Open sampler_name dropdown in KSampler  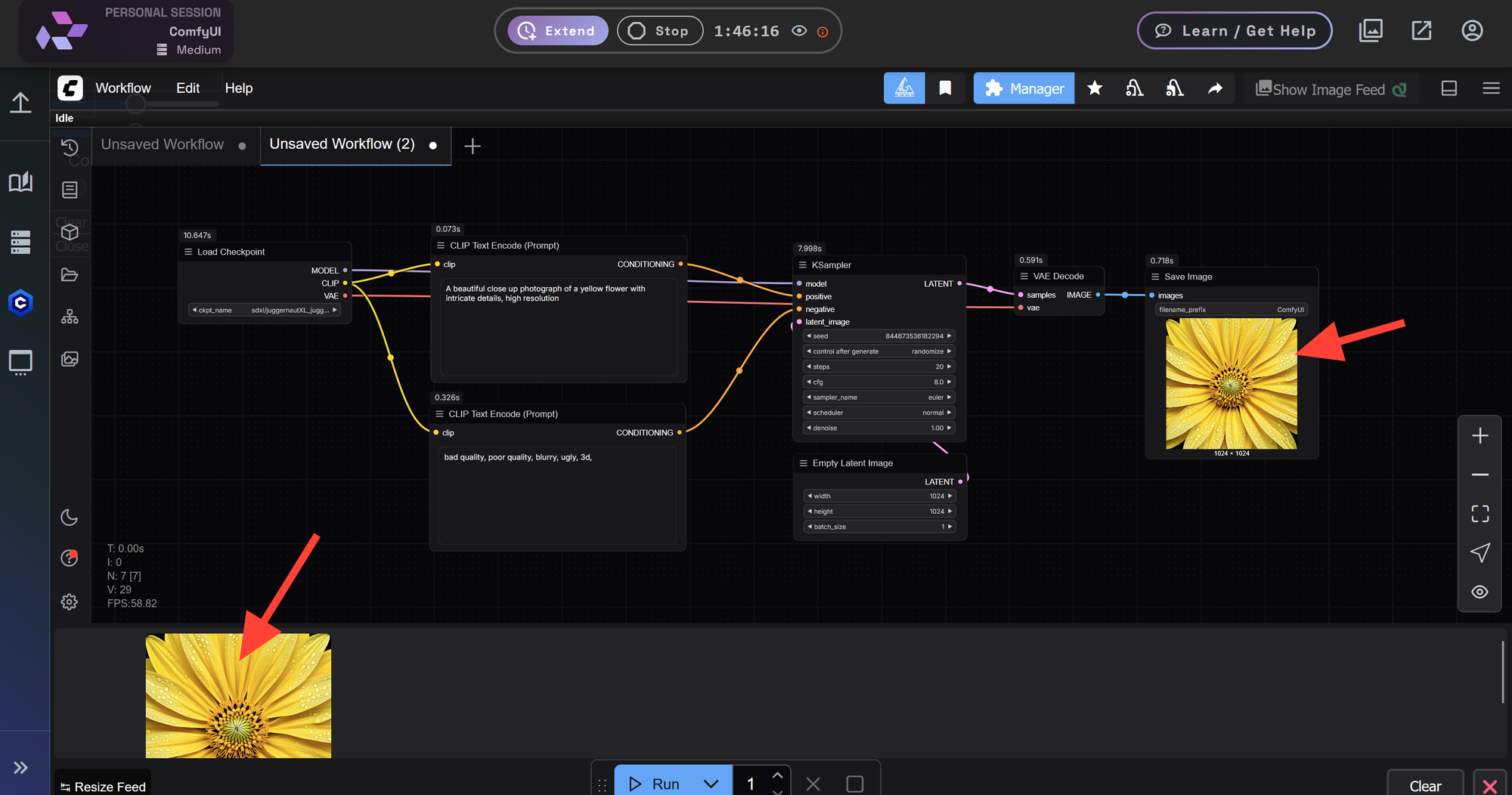(879, 397)
